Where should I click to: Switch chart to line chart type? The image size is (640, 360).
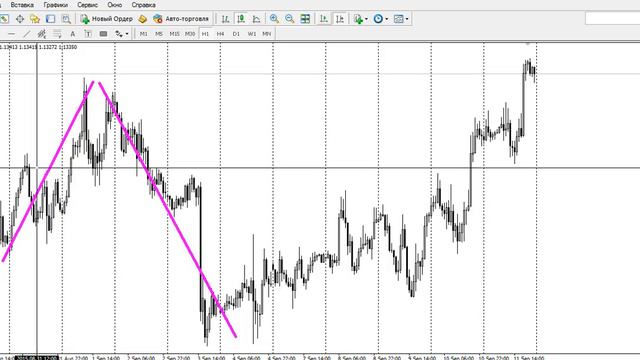(256, 19)
